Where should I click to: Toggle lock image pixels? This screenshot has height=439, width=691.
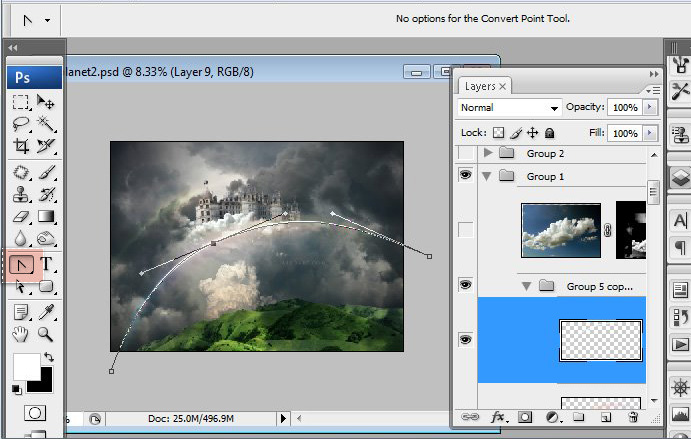pos(516,133)
